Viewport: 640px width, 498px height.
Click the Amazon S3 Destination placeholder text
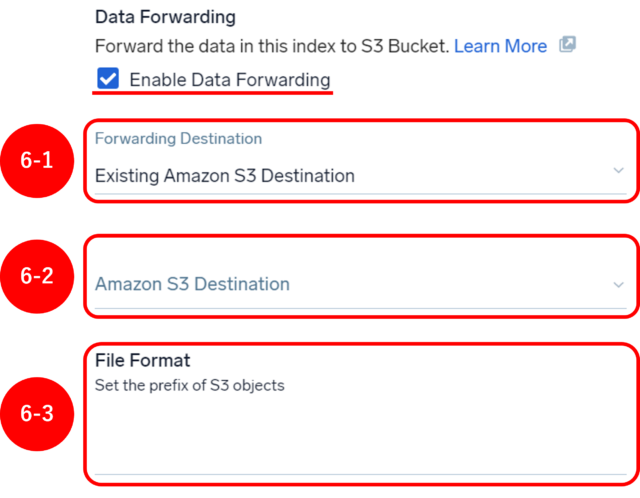click(x=192, y=284)
